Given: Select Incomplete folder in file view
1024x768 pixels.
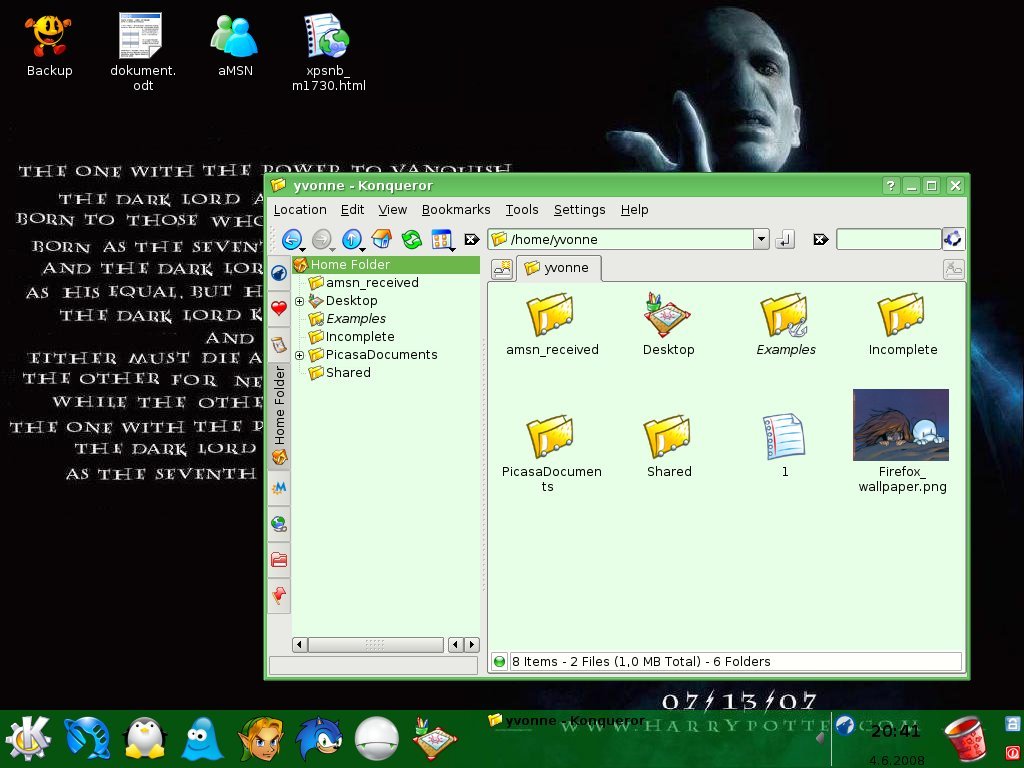Looking at the screenshot, I should coord(903,325).
